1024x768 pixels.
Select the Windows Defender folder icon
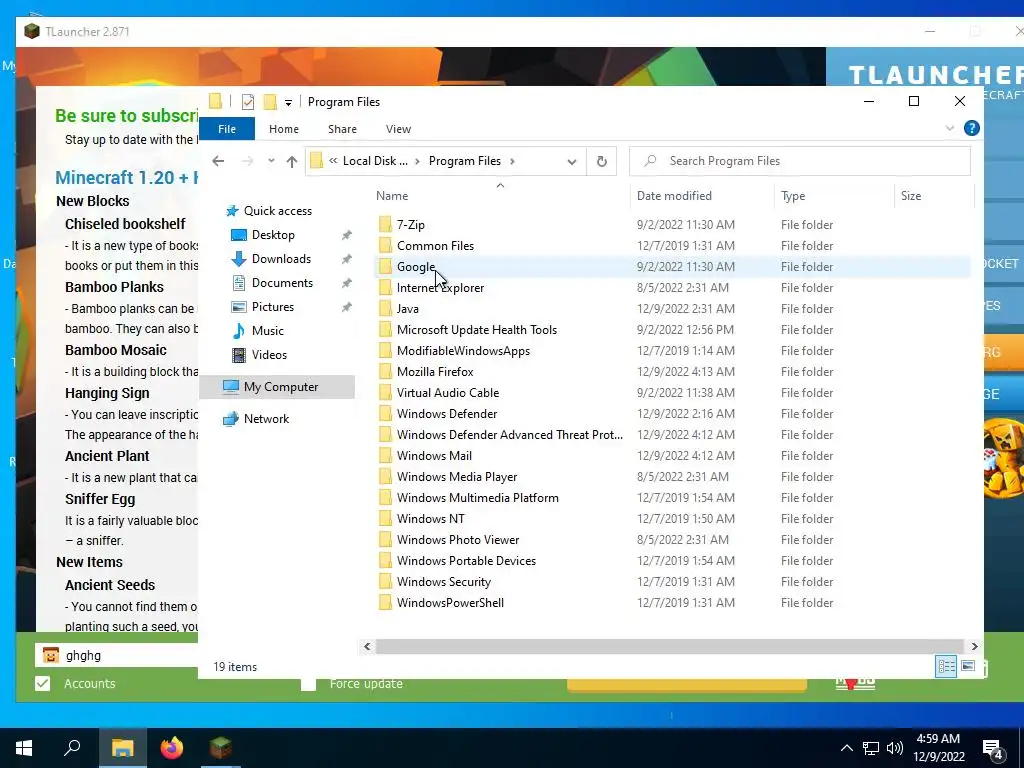pos(385,413)
